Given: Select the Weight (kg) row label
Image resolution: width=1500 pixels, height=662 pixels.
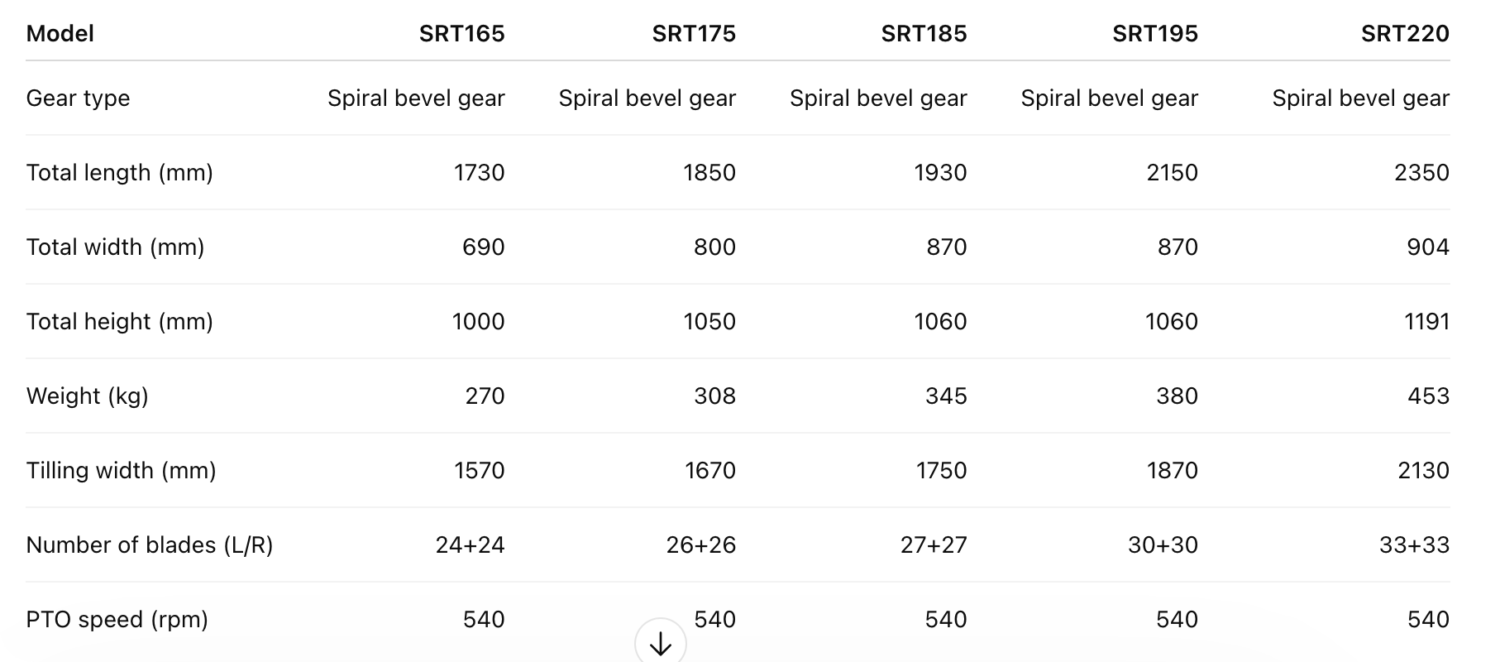Looking at the screenshot, I should click(87, 396).
